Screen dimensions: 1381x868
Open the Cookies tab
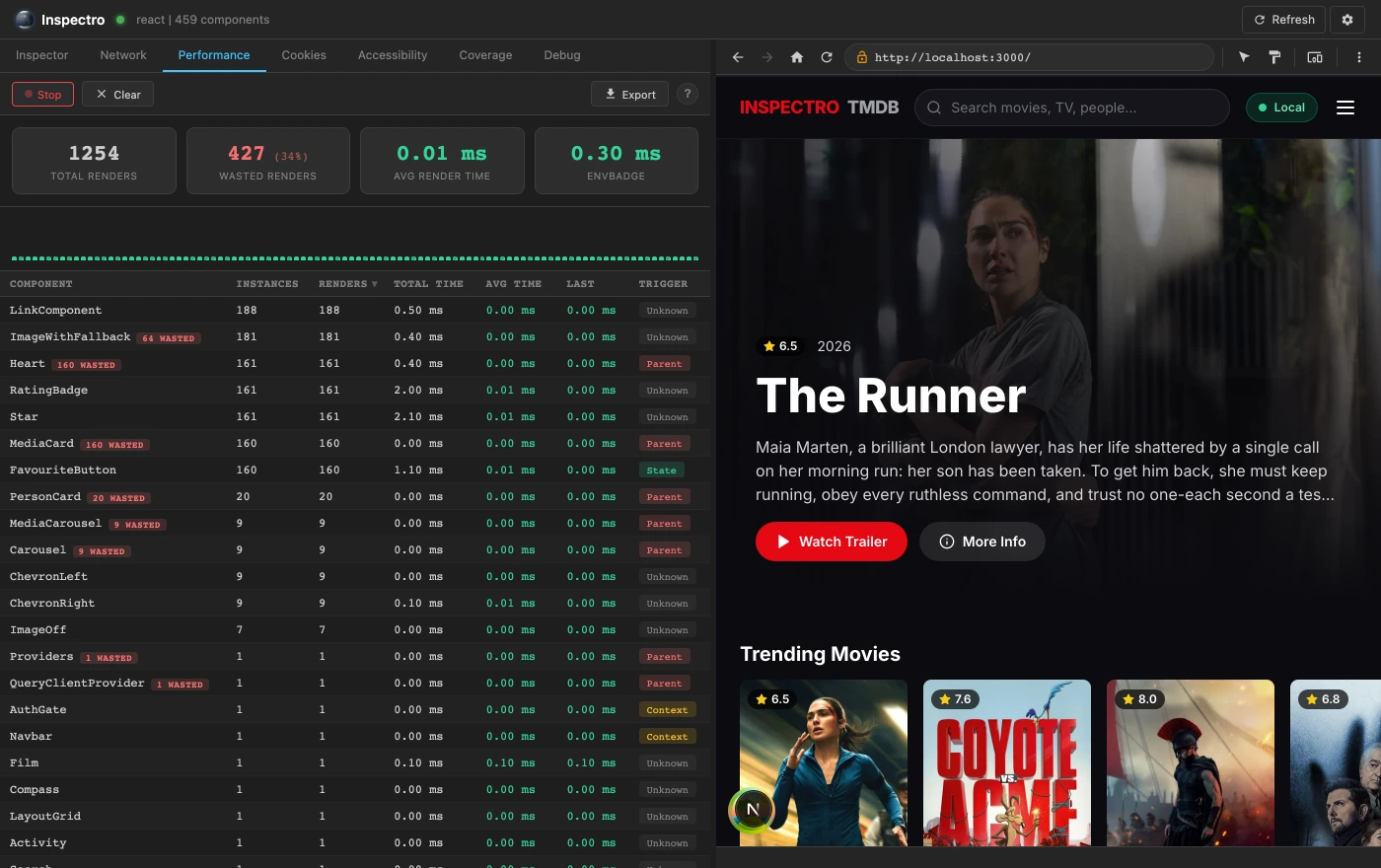tap(304, 55)
